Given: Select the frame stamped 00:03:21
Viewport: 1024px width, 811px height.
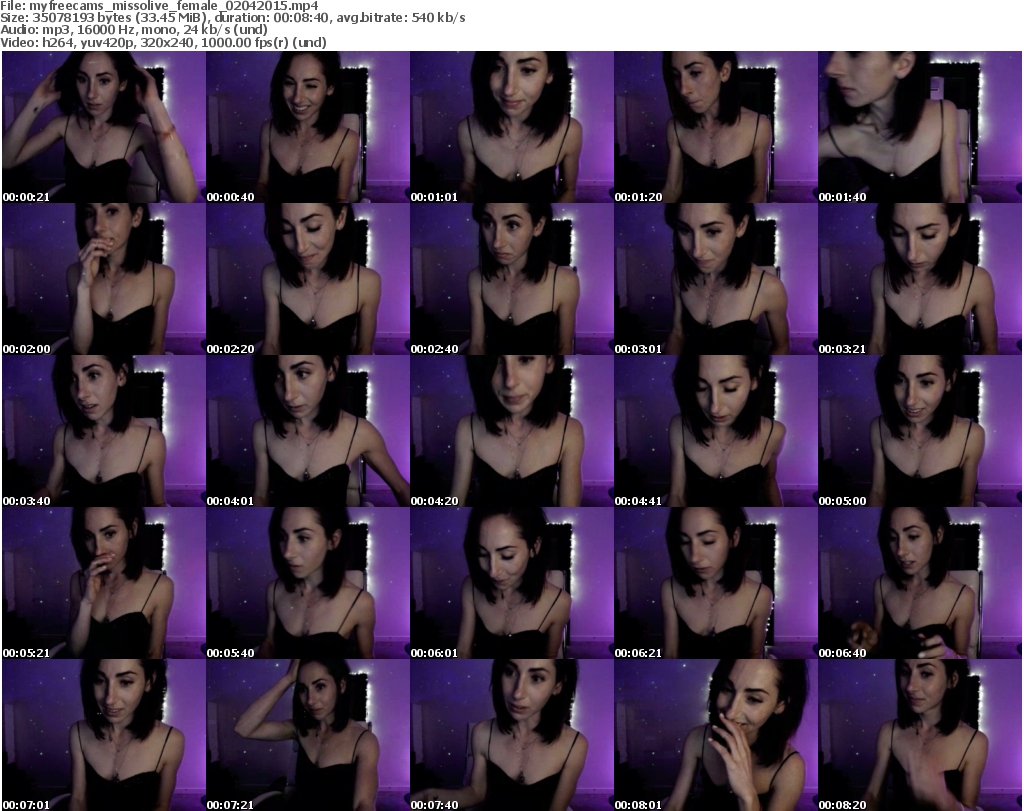Looking at the screenshot, I should click(x=920, y=279).
